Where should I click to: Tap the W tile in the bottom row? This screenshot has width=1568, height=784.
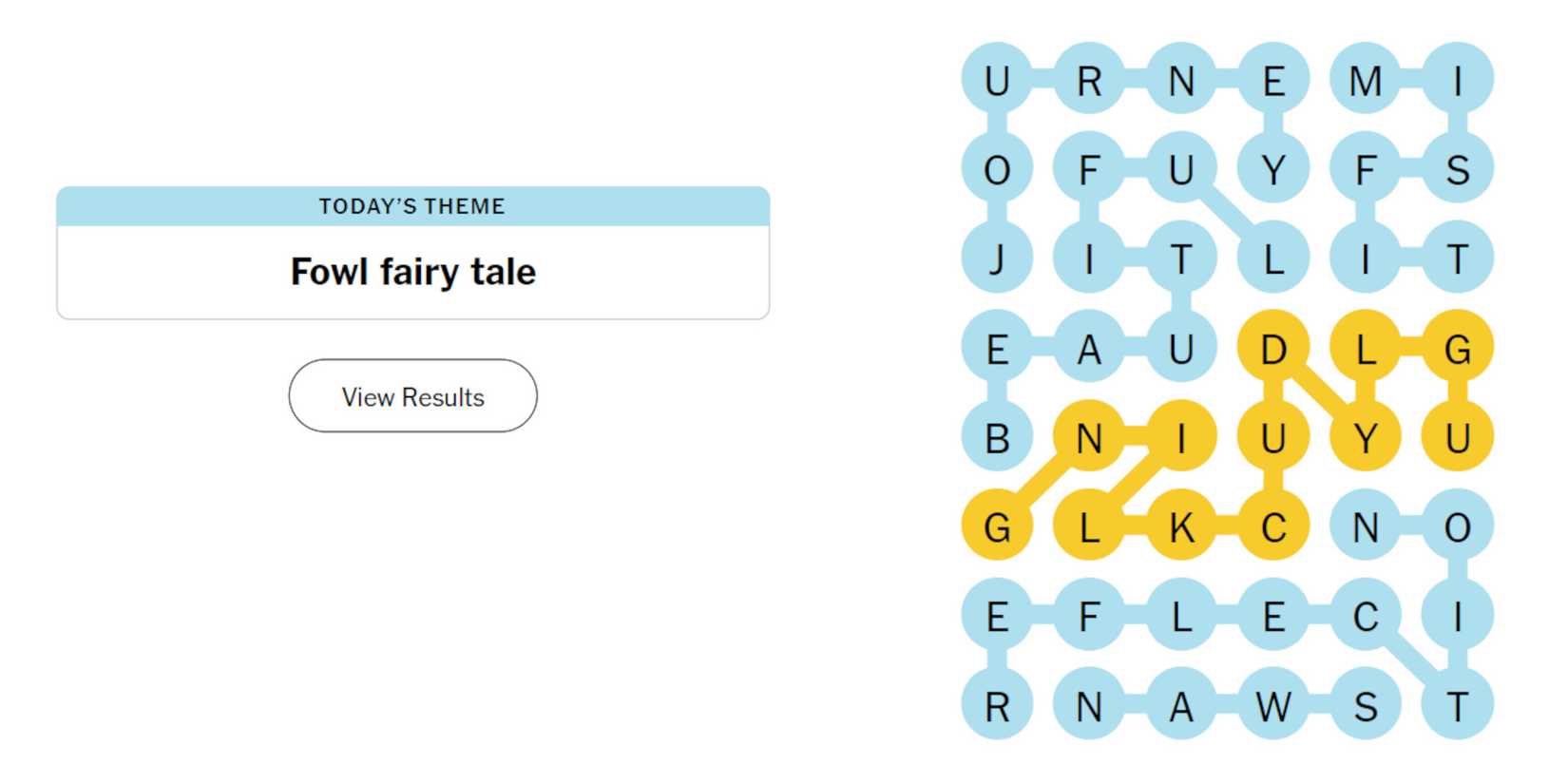point(1274,706)
